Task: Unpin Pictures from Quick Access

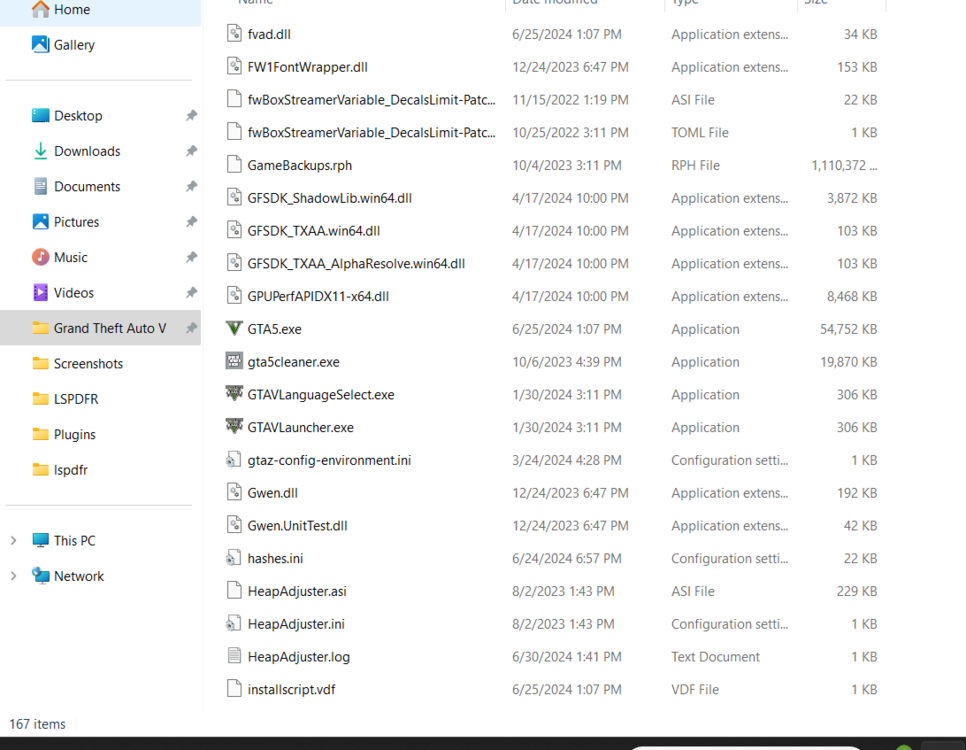Action: pos(190,222)
